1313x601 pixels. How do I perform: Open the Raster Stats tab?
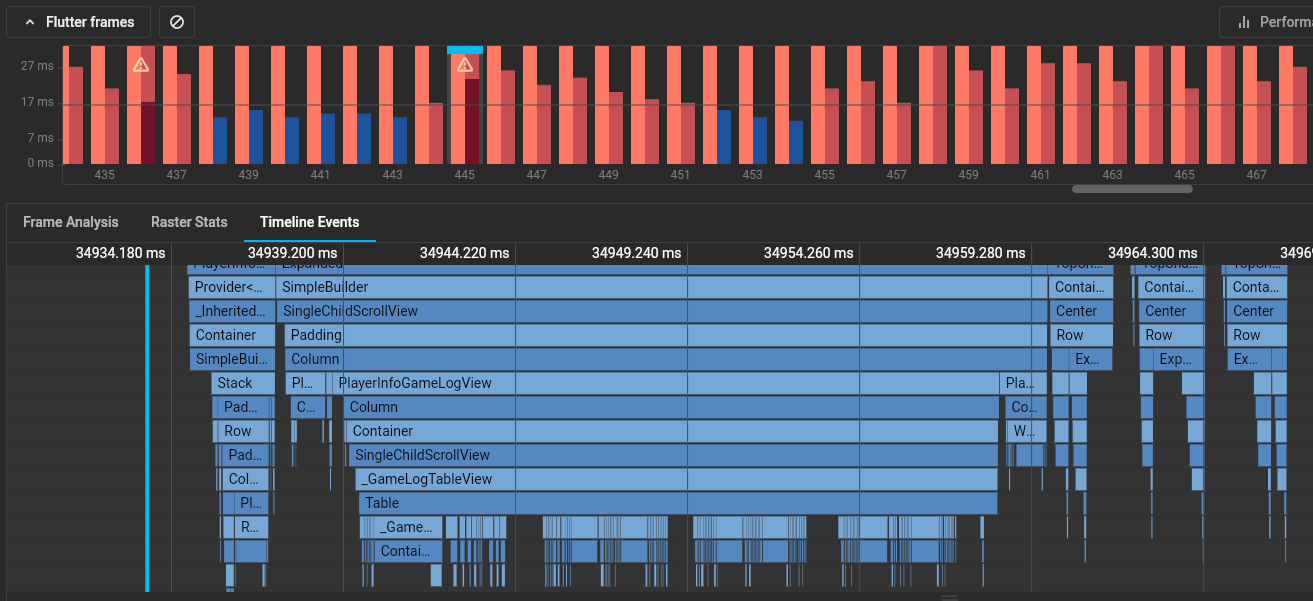pyautogui.click(x=189, y=222)
